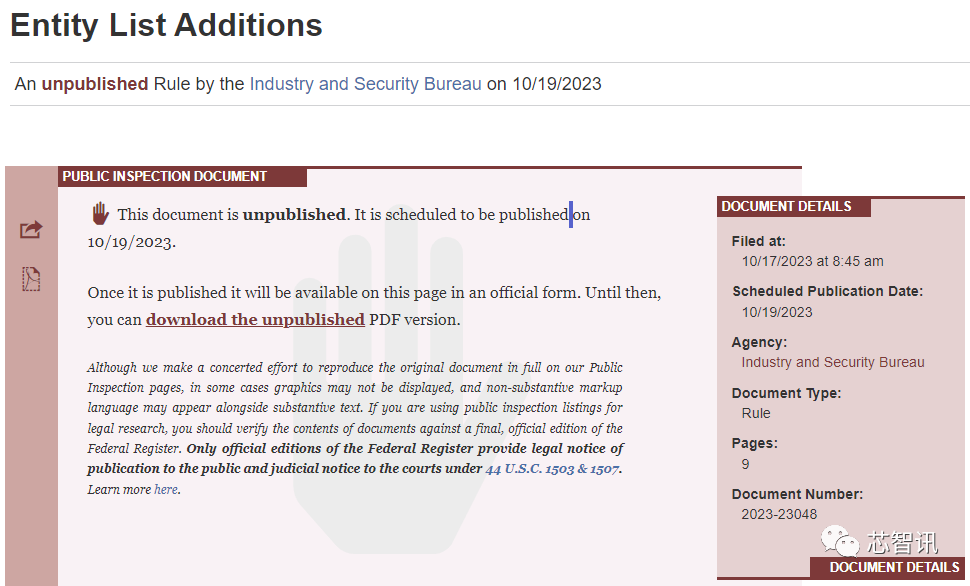This screenshot has height=586, width=970.
Task: Open the Industry and Security Bureau header link
Action: coord(365,84)
